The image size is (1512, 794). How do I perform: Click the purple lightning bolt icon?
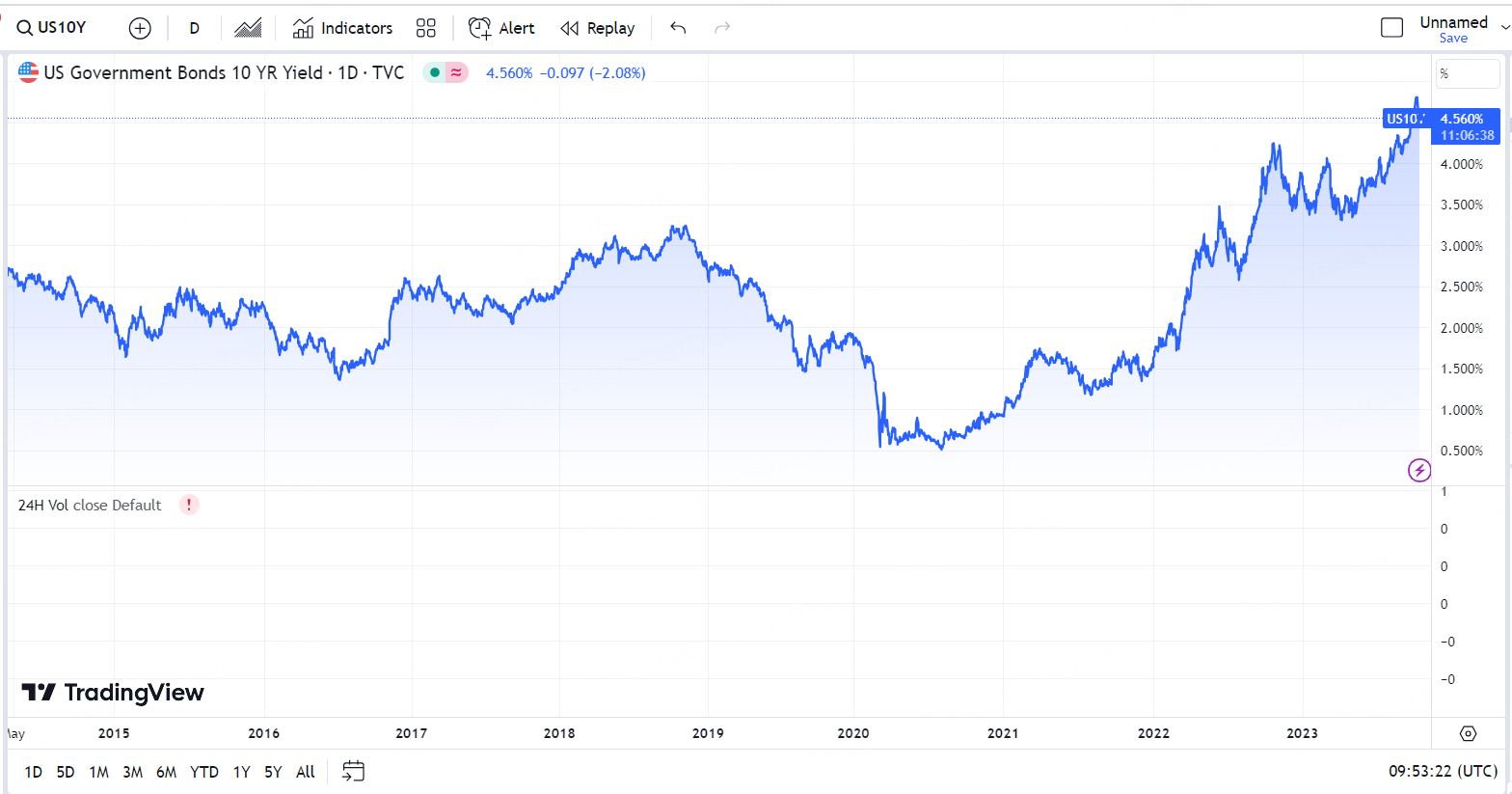tap(1419, 470)
